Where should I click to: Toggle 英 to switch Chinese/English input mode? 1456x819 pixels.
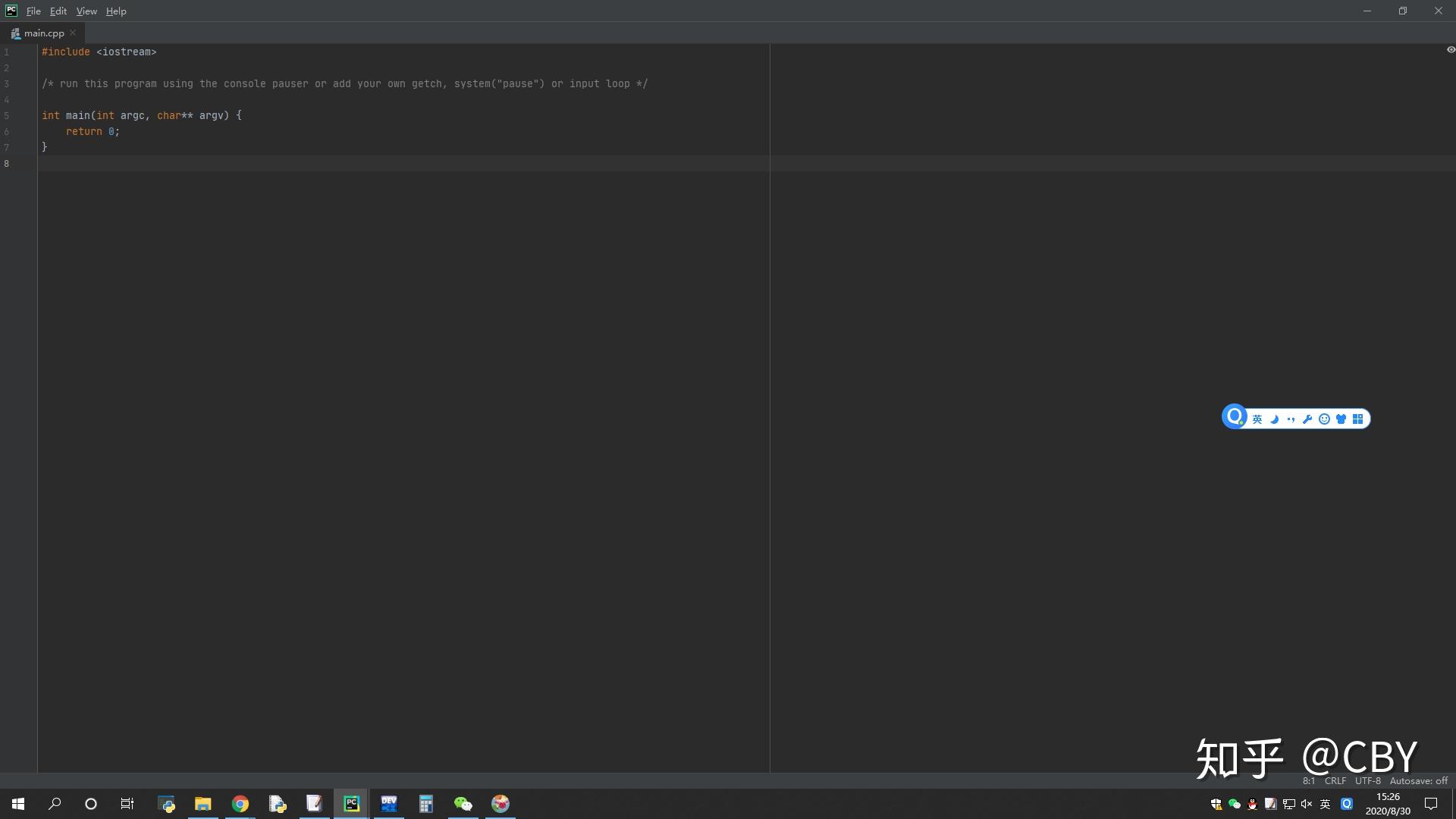(x=1257, y=419)
